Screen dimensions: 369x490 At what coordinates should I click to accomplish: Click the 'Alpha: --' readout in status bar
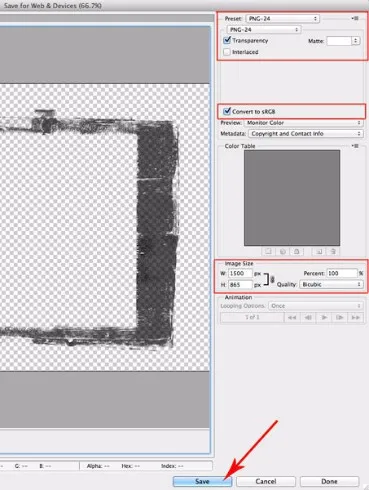point(98,466)
